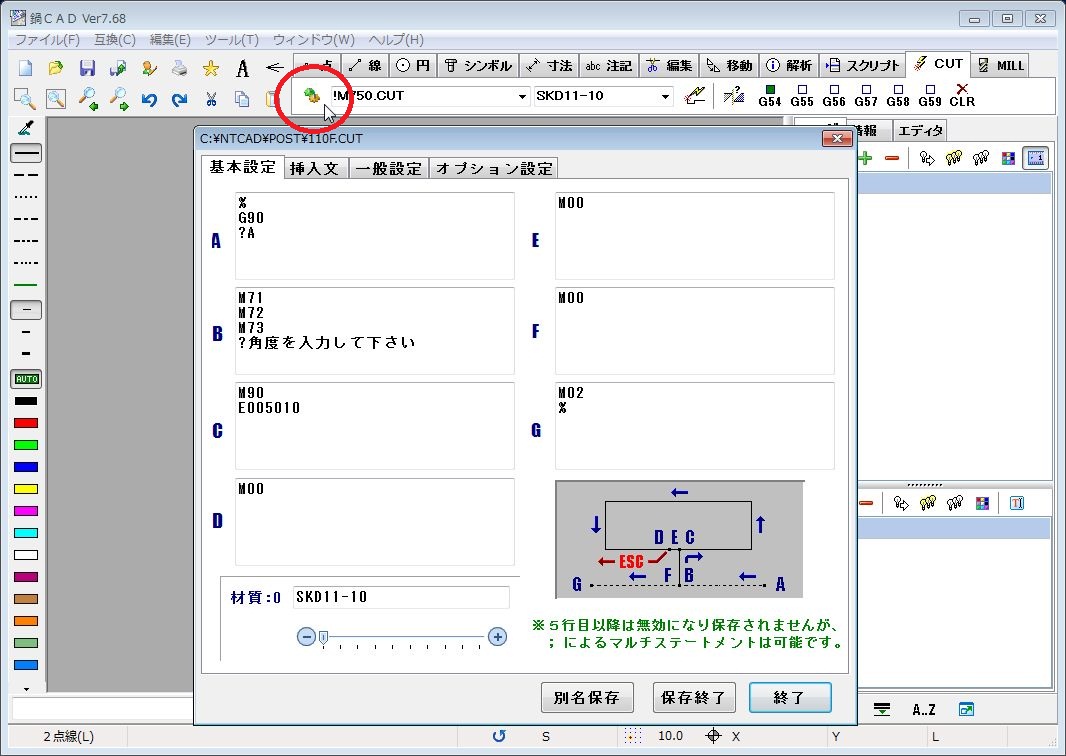The width and height of the screenshot is (1066, 756).
Task: Open the SKD11-10 material dropdown in the toolbar
Action: (665, 97)
